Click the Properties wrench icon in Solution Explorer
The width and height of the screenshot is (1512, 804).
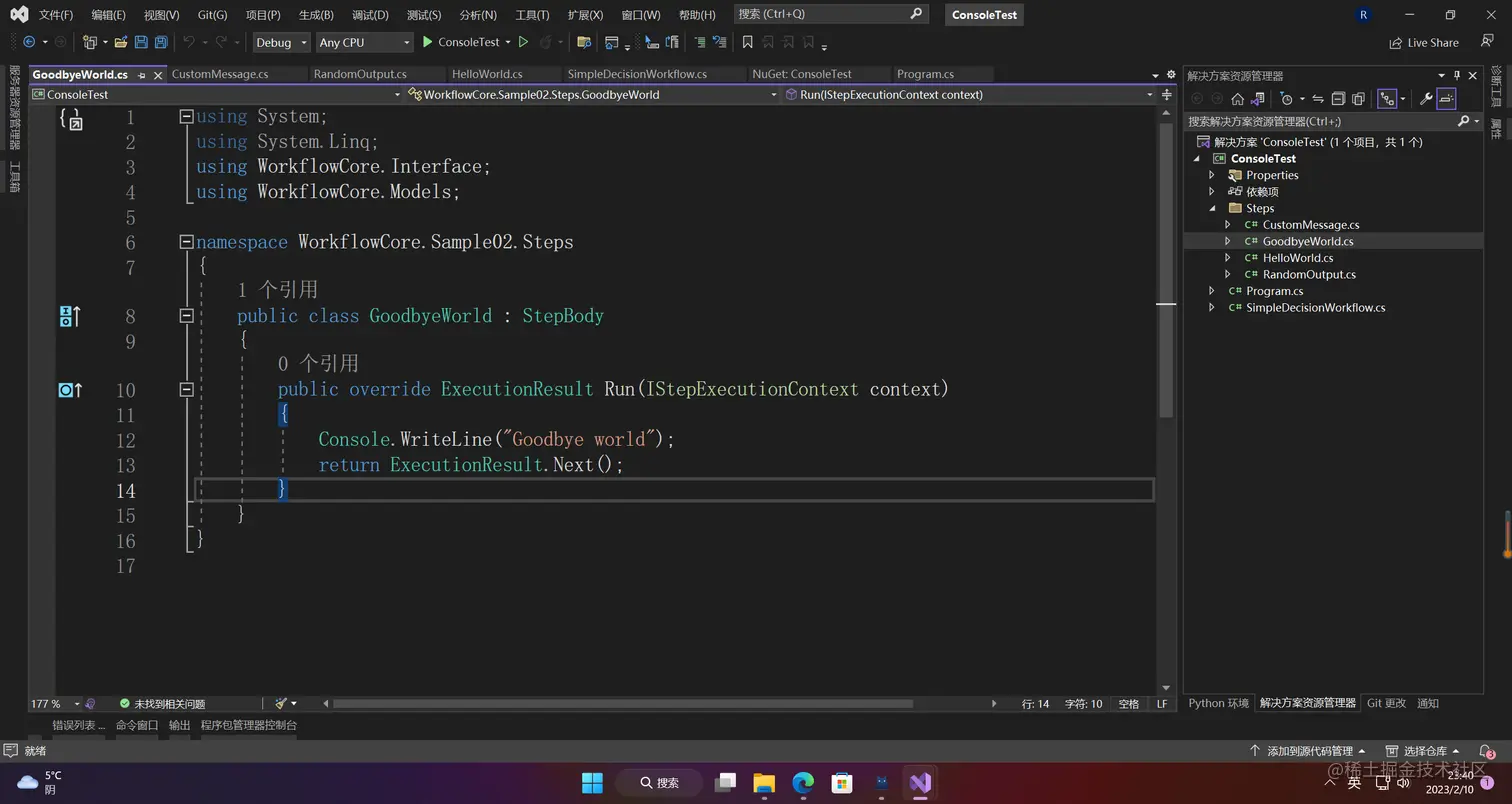point(1426,99)
